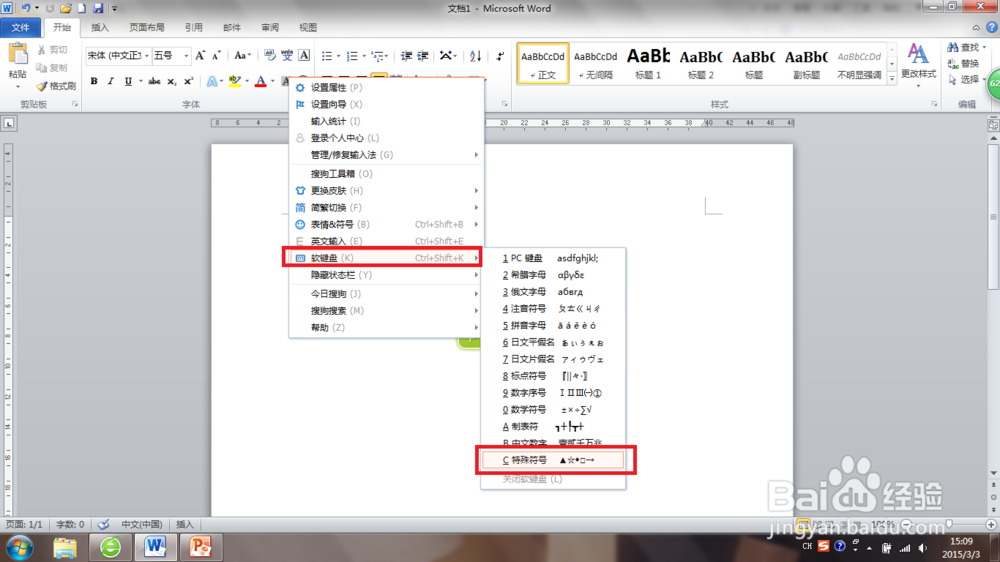
Task: Click the bullets list icon
Action: point(327,56)
